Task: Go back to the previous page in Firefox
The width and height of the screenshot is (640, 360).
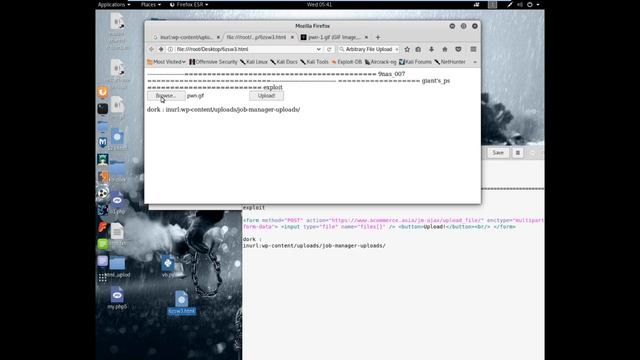Action: [x=151, y=49]
